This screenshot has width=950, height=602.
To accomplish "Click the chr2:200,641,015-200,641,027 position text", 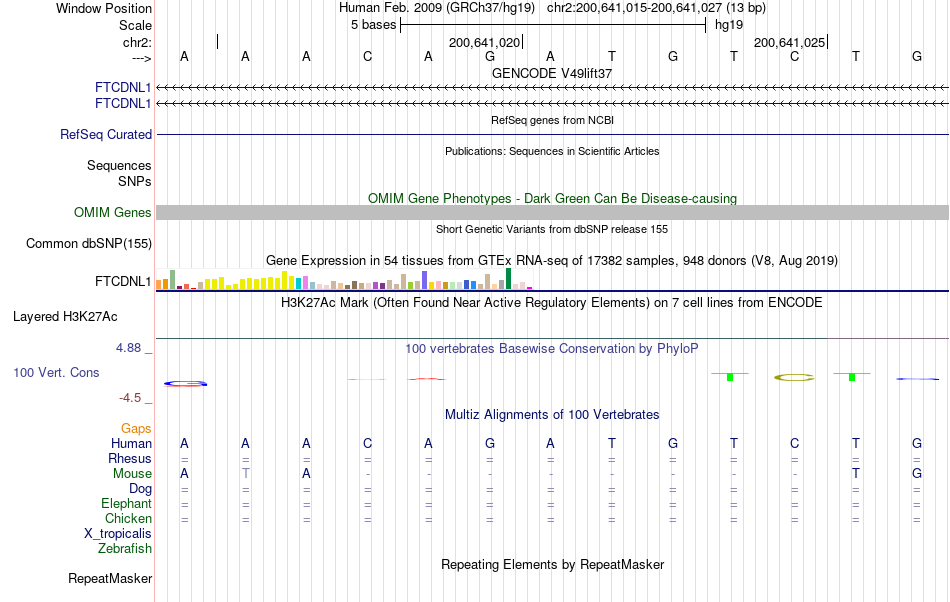I will tap(656, 8).
